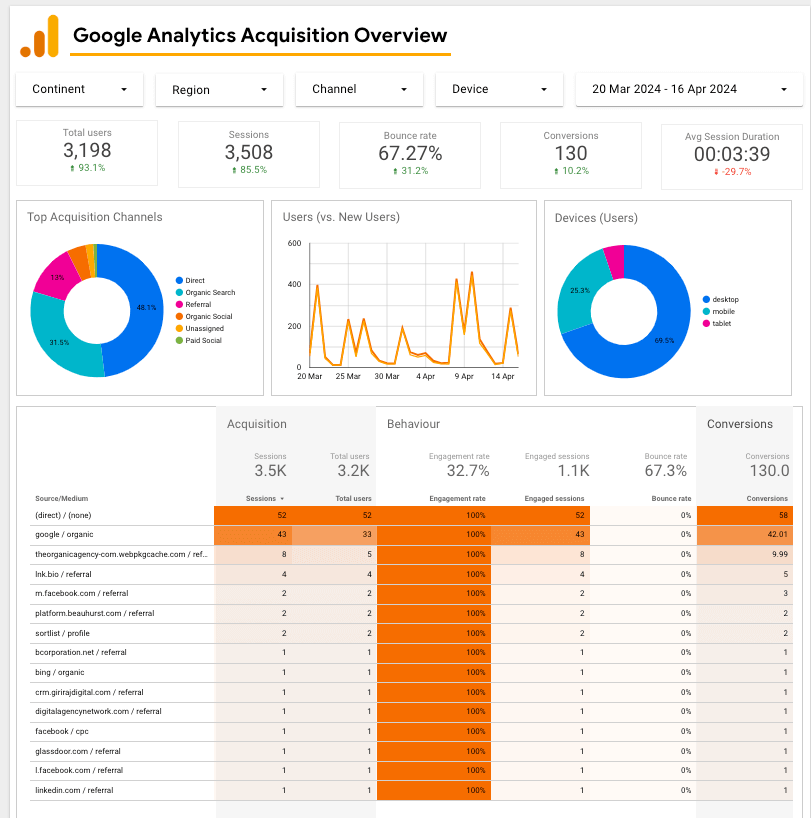
Task: Select the bcorporation.net / referral row
Action: (x=411, y=653)
